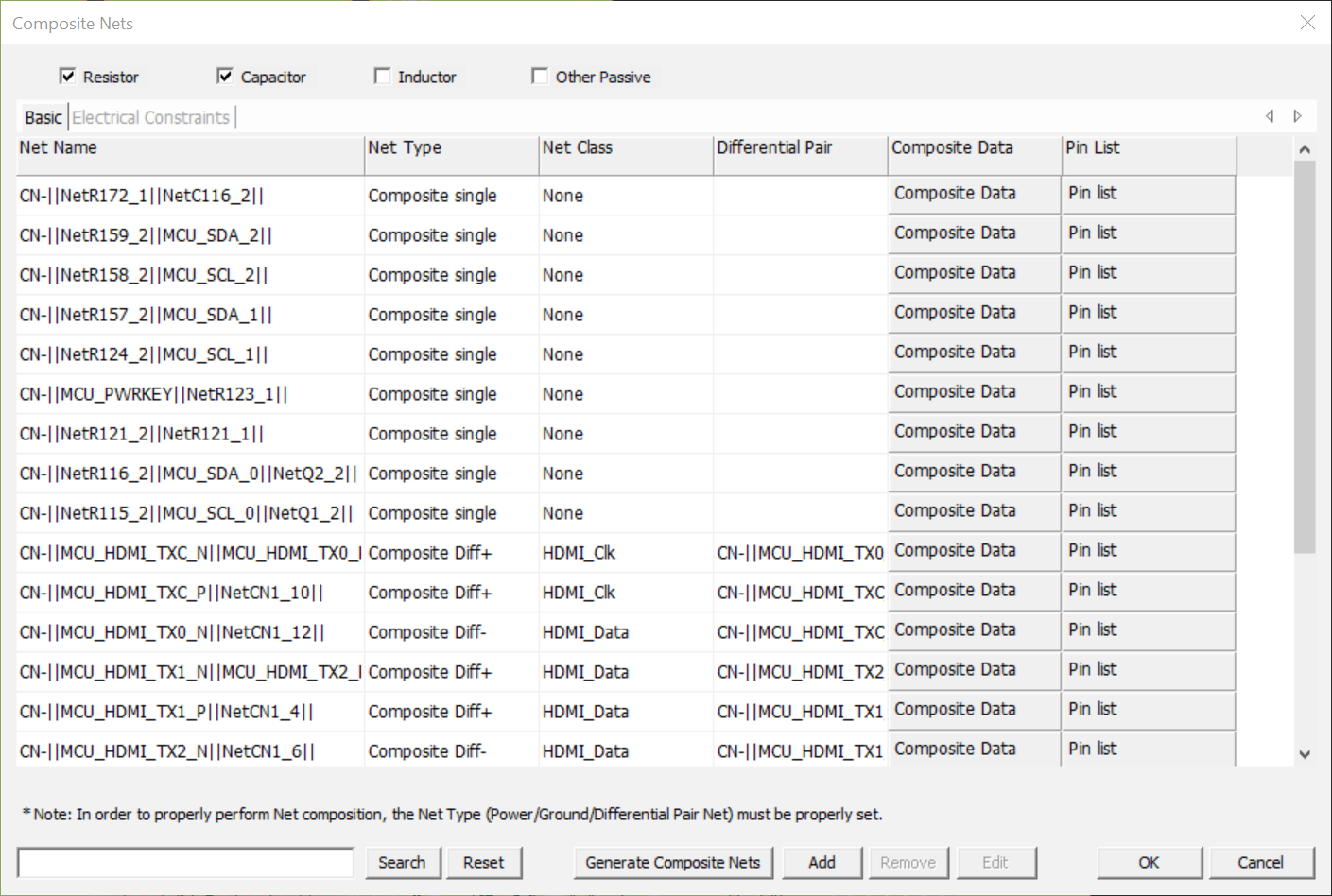Click the scrollbar down arrow
Viewport: 1332px width, 896px height.
[1305, 754]
